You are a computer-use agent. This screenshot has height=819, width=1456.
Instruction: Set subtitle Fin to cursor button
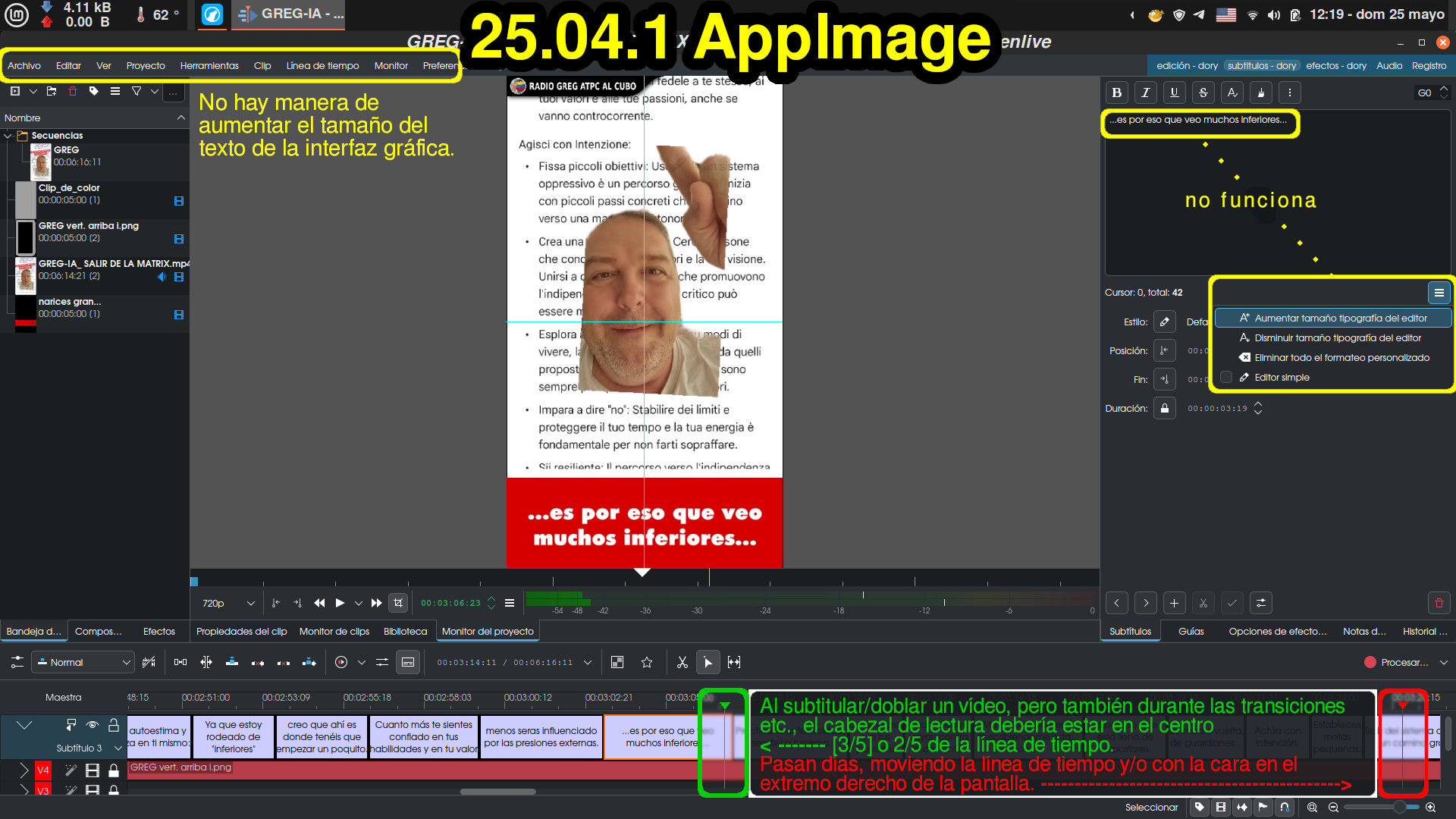coord(1164,379)
